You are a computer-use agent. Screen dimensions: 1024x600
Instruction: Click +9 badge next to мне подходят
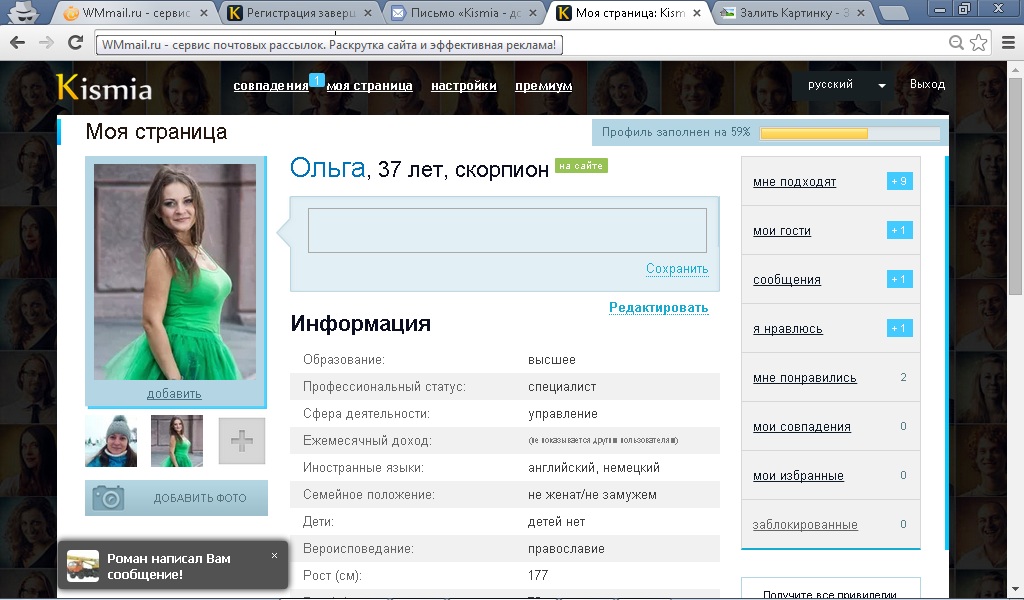899,182
